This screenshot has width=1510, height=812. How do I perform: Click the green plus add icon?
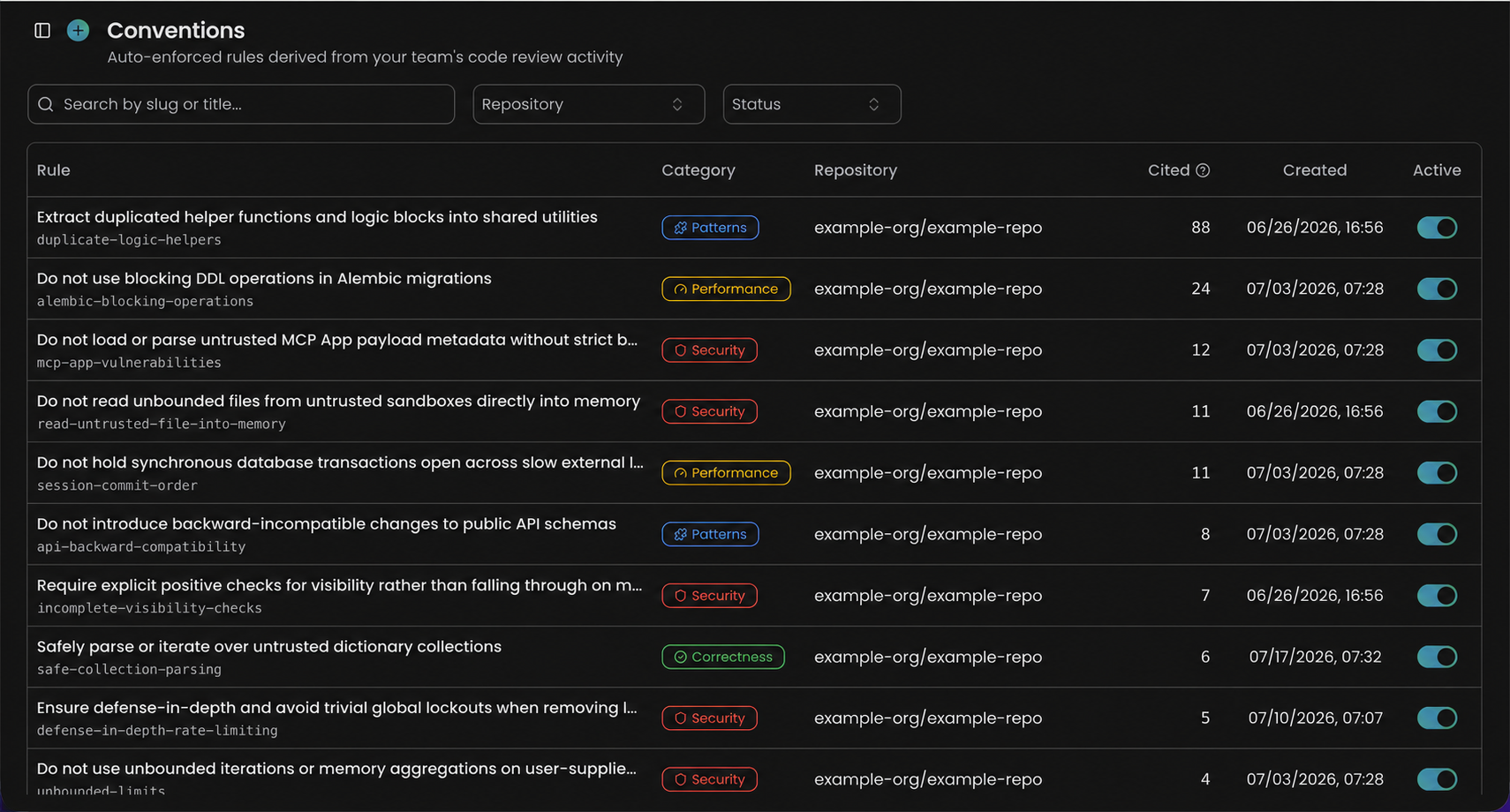pyautogui.click(x=78, y=31)
